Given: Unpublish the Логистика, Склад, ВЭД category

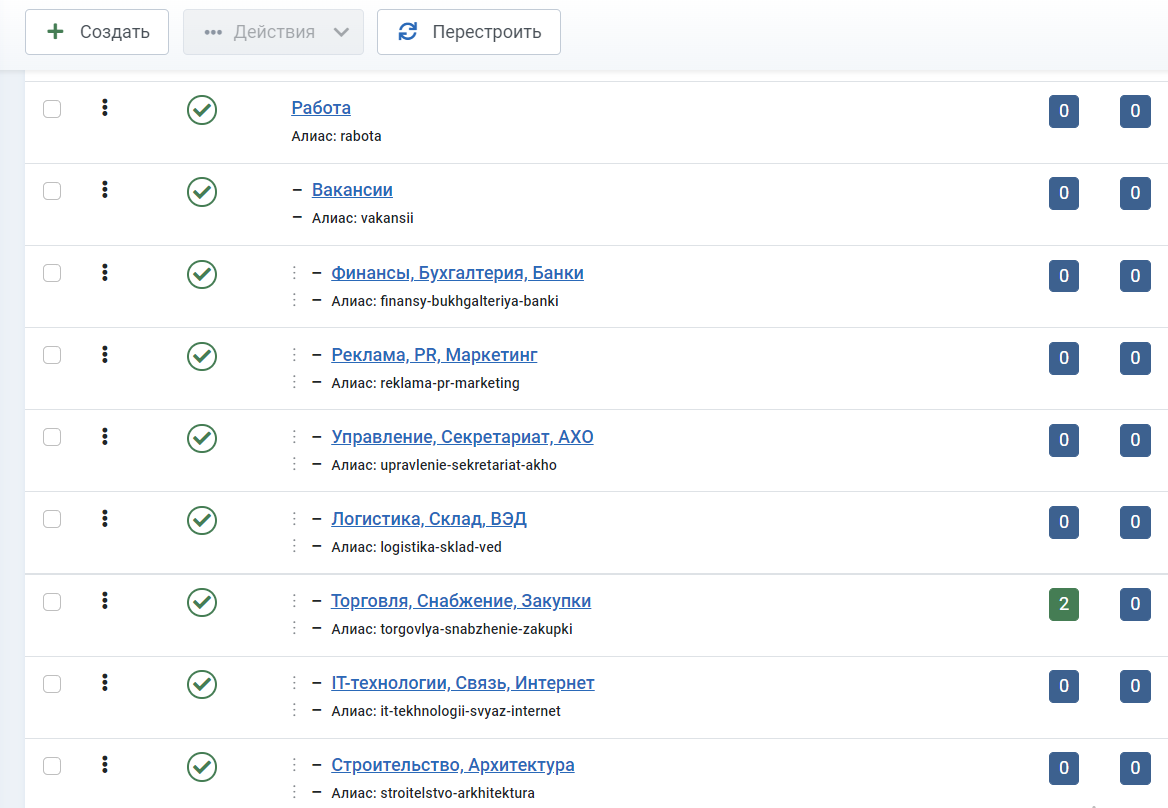Looking at the screenshot, I should pos(202,520).
